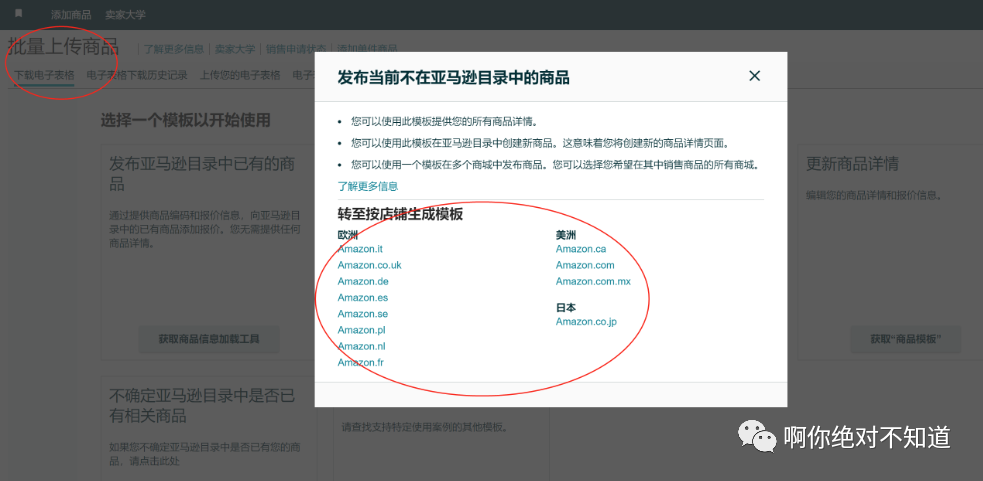
Task: Click the bookmark flag icon in top bar
Action: [19, 13]
